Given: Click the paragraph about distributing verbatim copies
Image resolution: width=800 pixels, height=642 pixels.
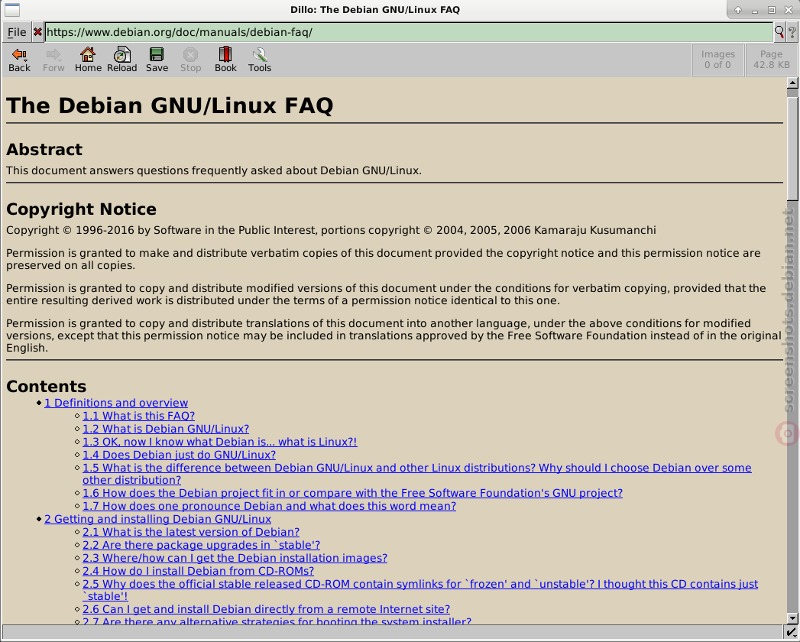Looking at the screenshot, I should pyautogui.click(x=383, y=259).
